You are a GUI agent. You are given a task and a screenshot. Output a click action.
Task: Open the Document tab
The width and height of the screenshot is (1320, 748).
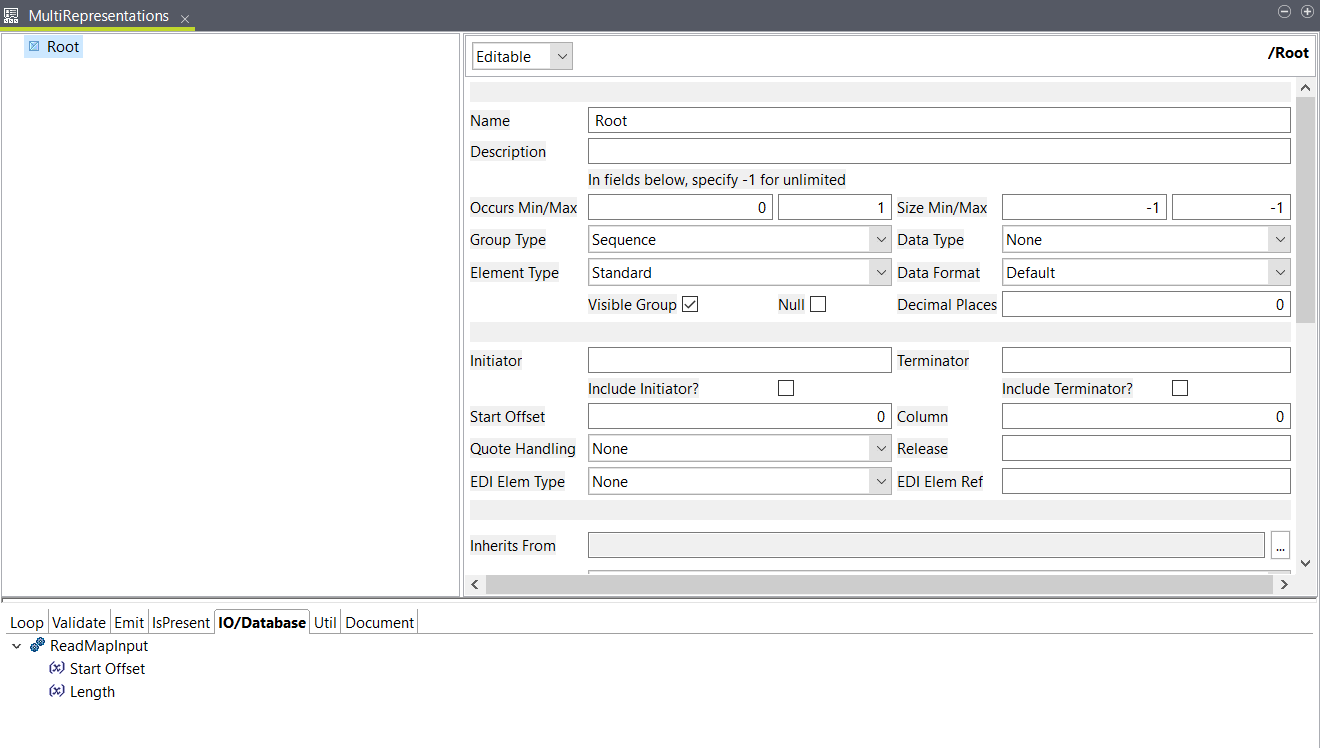click(379, 621)
